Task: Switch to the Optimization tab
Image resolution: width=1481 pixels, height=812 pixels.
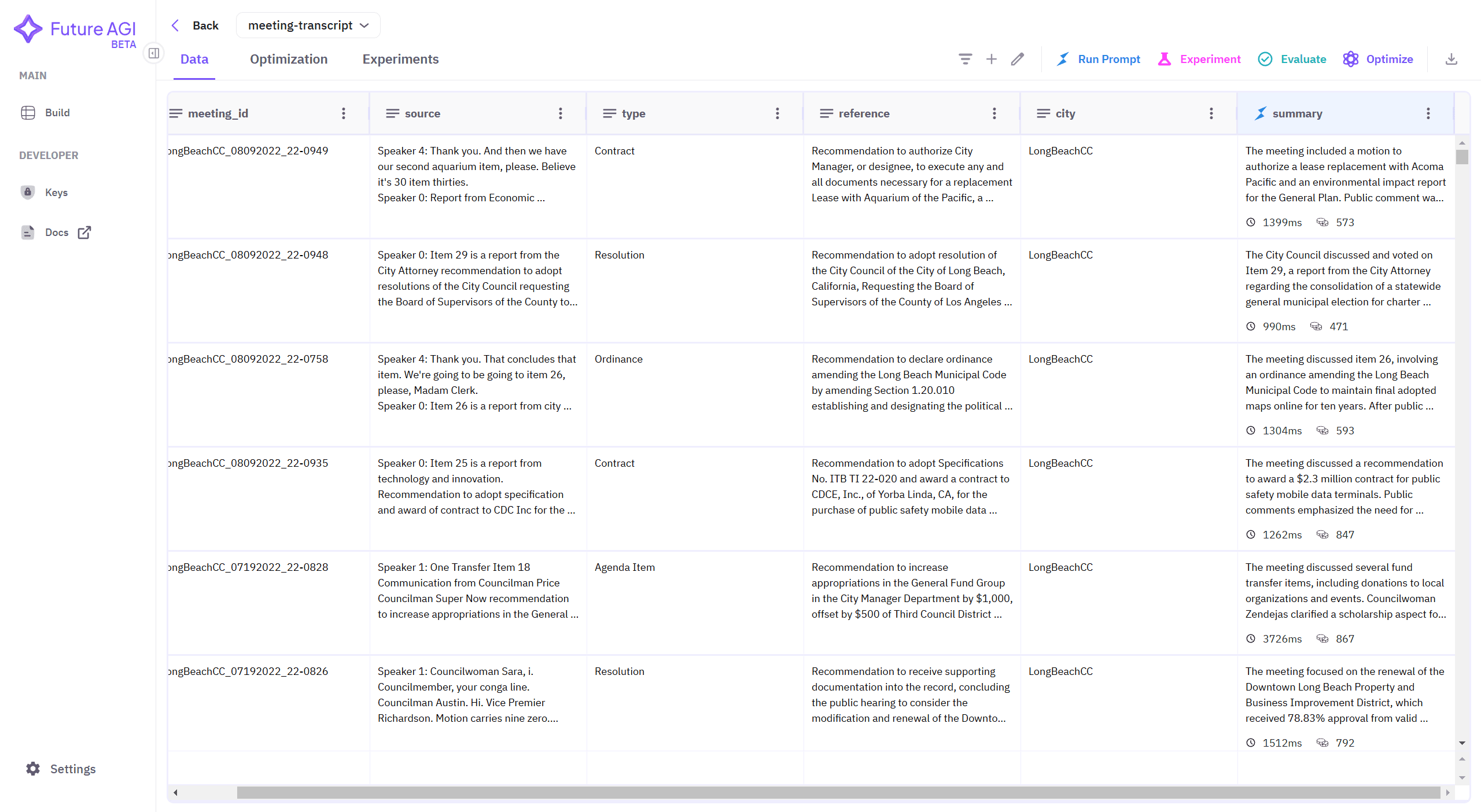Action: (289, 59)
